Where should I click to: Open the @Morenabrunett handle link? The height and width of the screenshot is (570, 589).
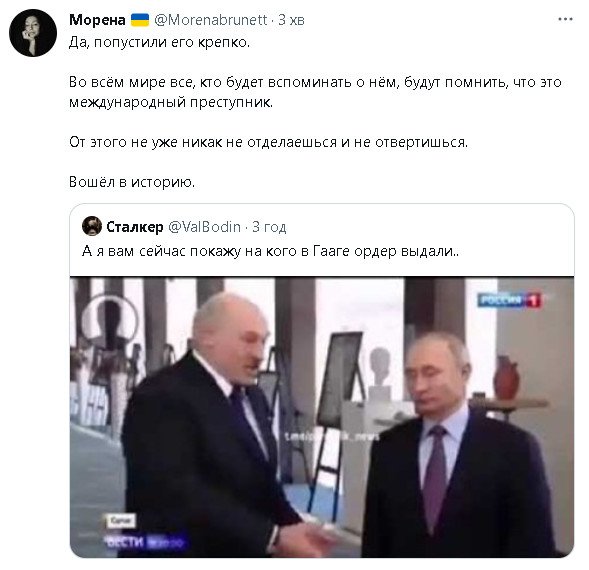tap(211, 20)
